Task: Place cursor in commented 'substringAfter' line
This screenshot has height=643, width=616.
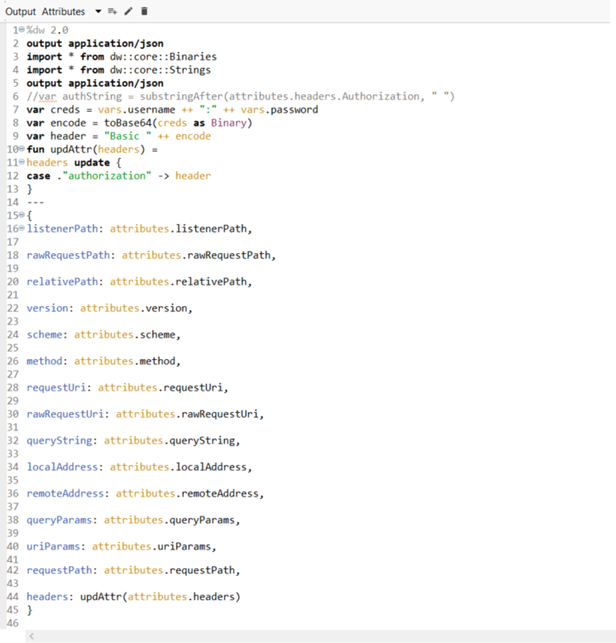Action: [241, 96]
